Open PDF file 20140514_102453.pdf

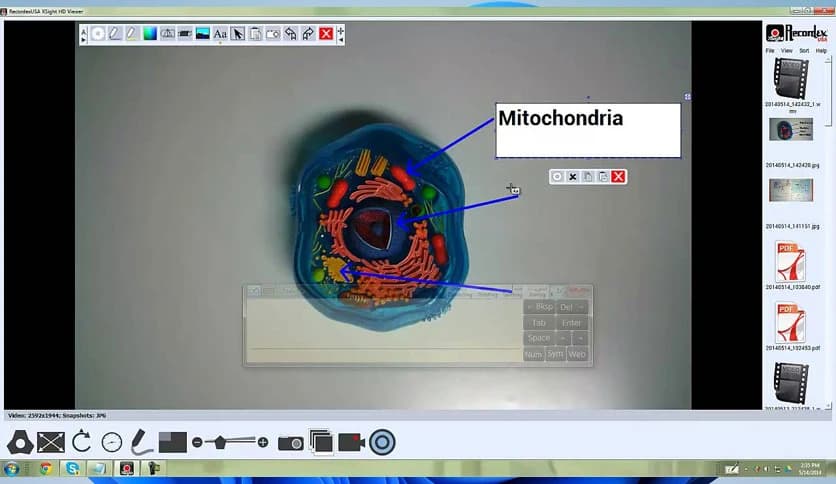(791, 323)
